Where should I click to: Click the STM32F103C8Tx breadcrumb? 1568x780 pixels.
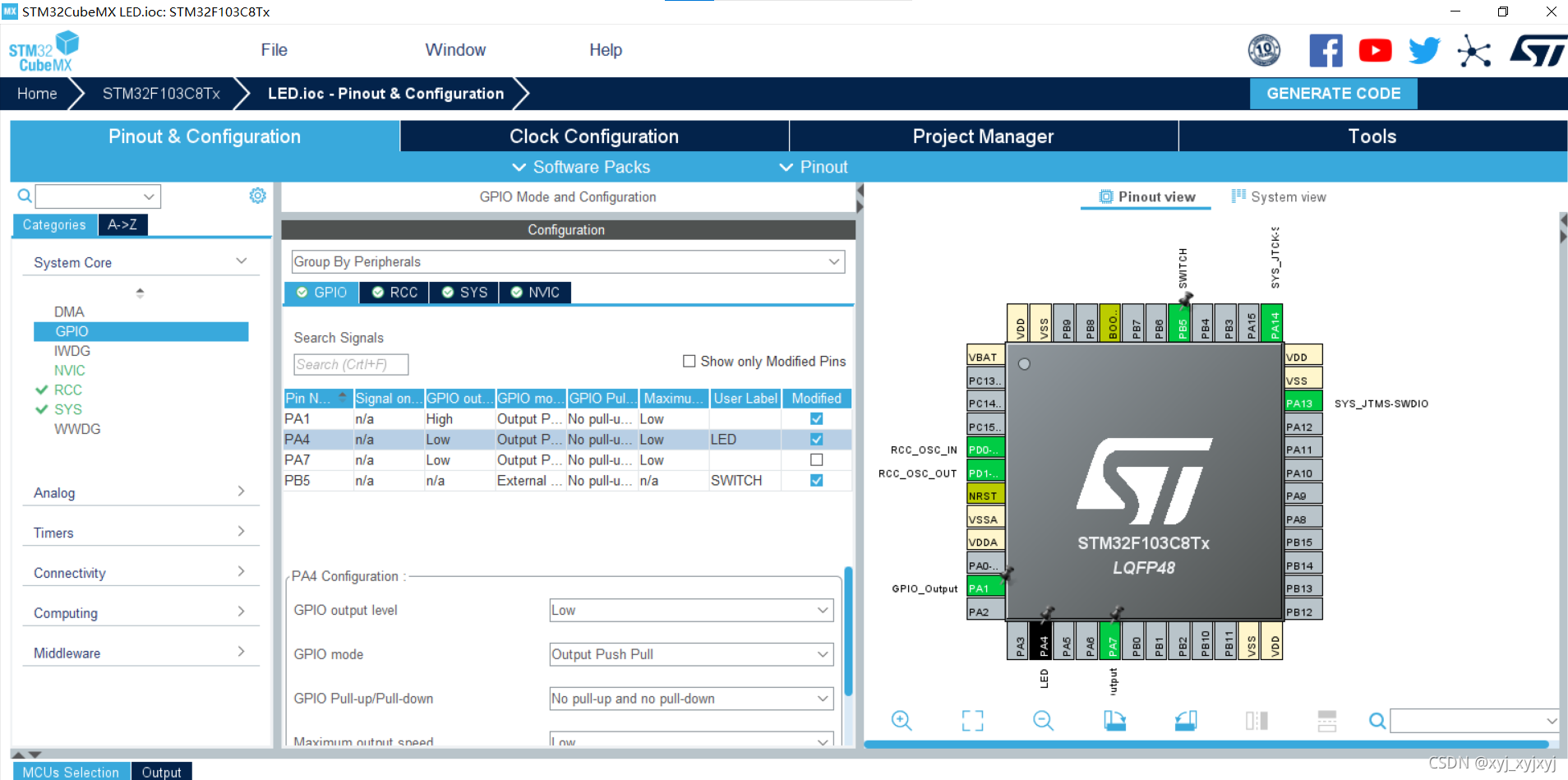click(161, 94)
